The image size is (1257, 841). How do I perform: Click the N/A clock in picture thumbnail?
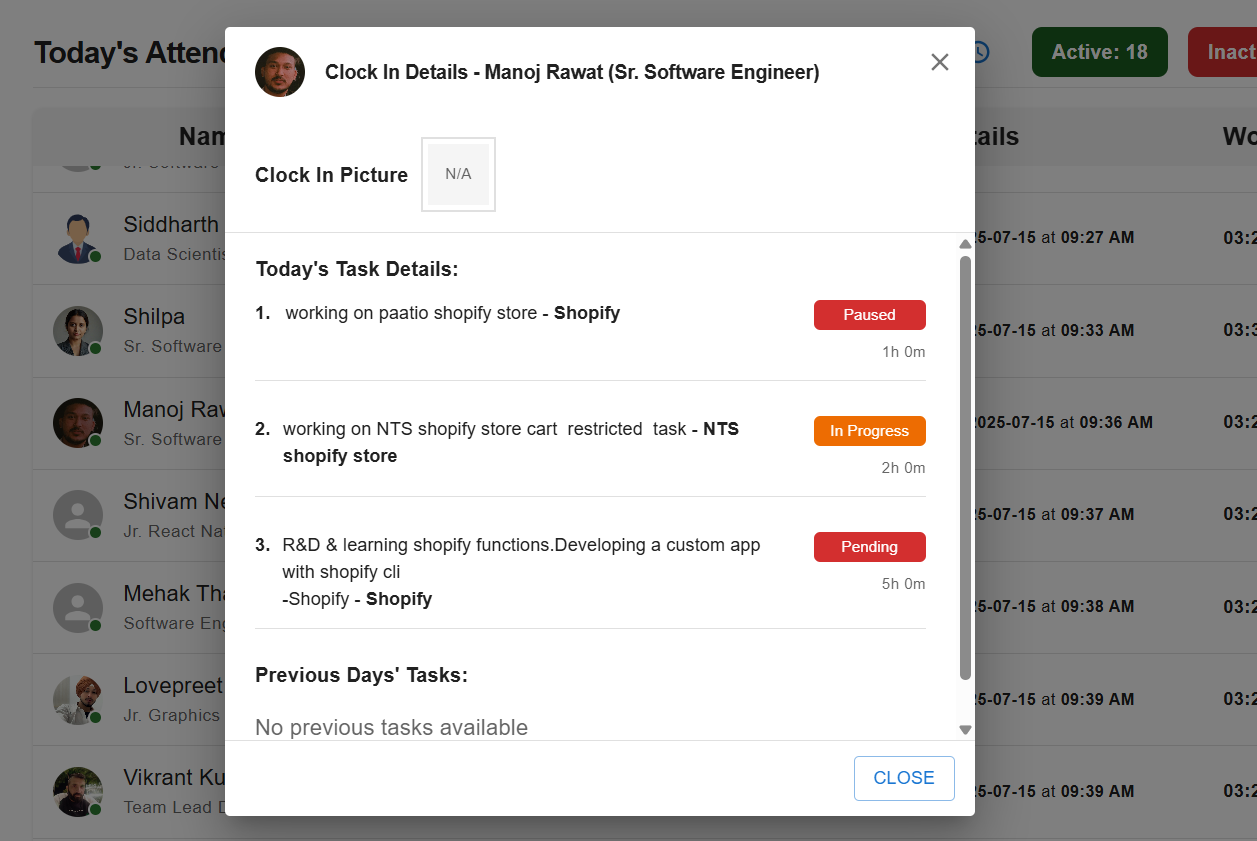(458, 174)
